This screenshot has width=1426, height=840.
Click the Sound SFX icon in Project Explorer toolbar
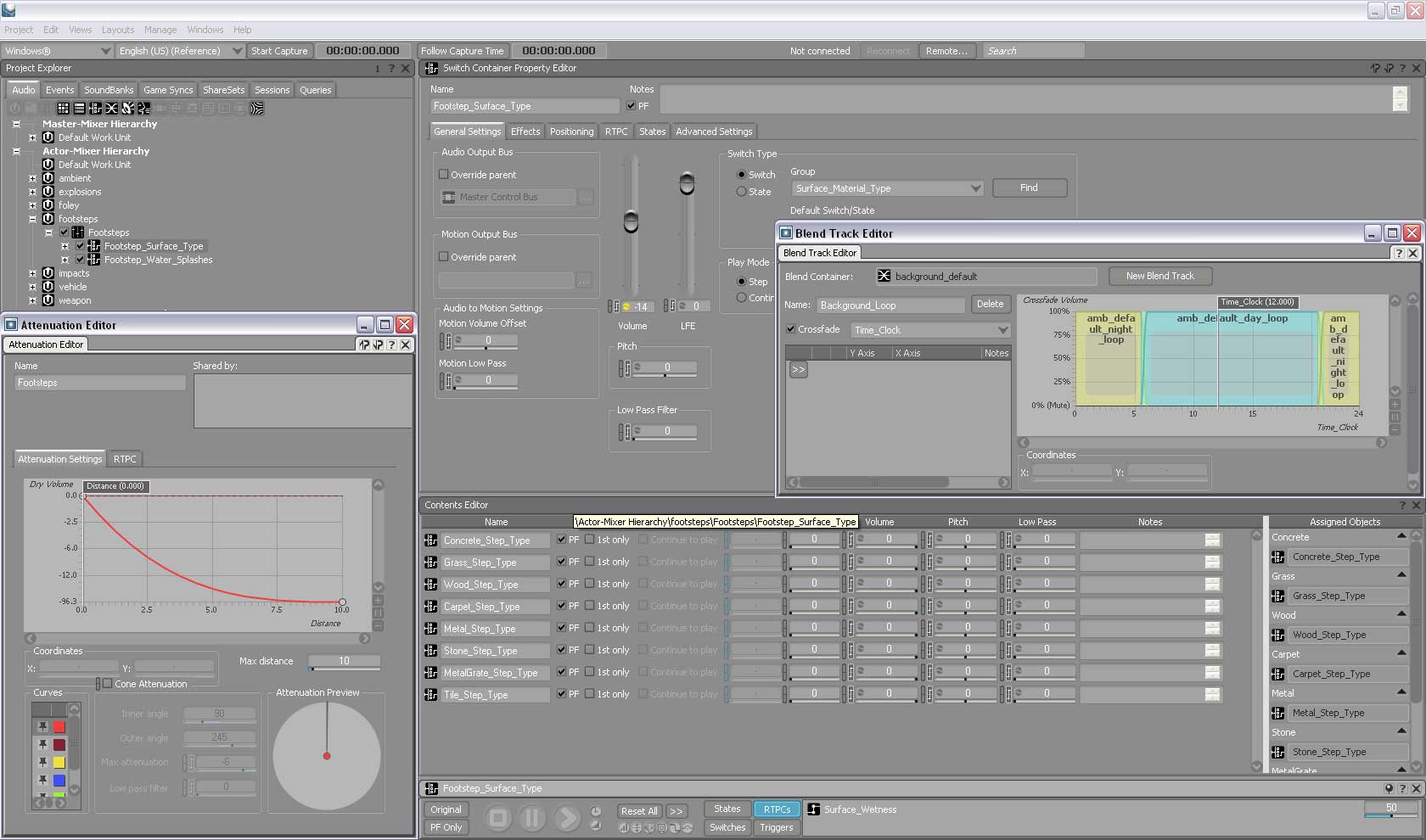tap(127, 108)
